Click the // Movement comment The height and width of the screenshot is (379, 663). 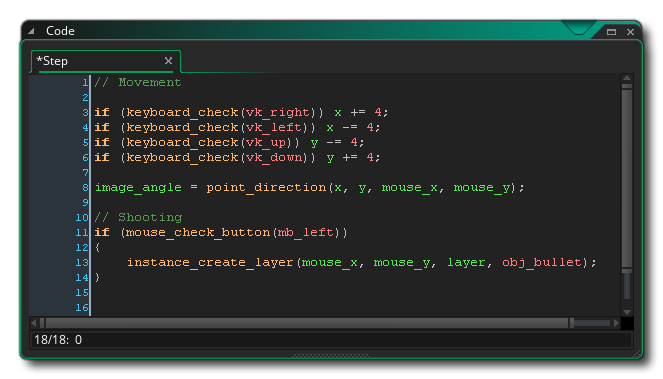[x=138, y=82]
